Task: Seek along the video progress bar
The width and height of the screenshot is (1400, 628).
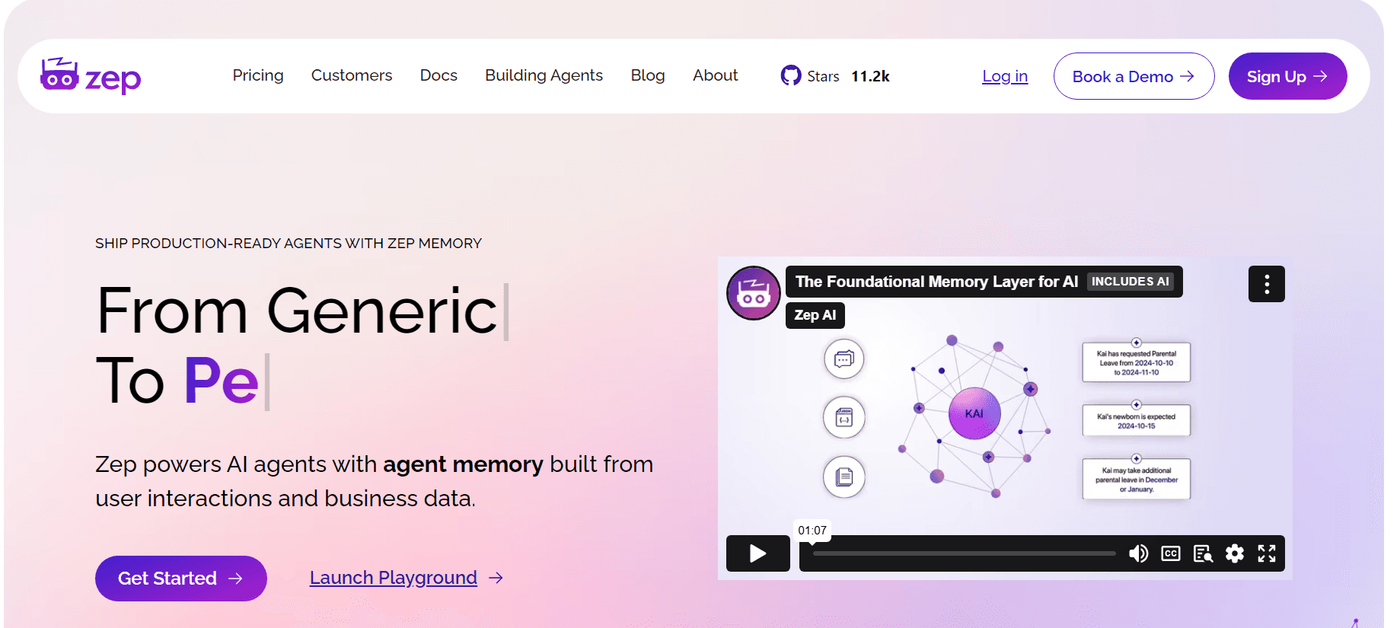Action: click(x=963, y=553)
